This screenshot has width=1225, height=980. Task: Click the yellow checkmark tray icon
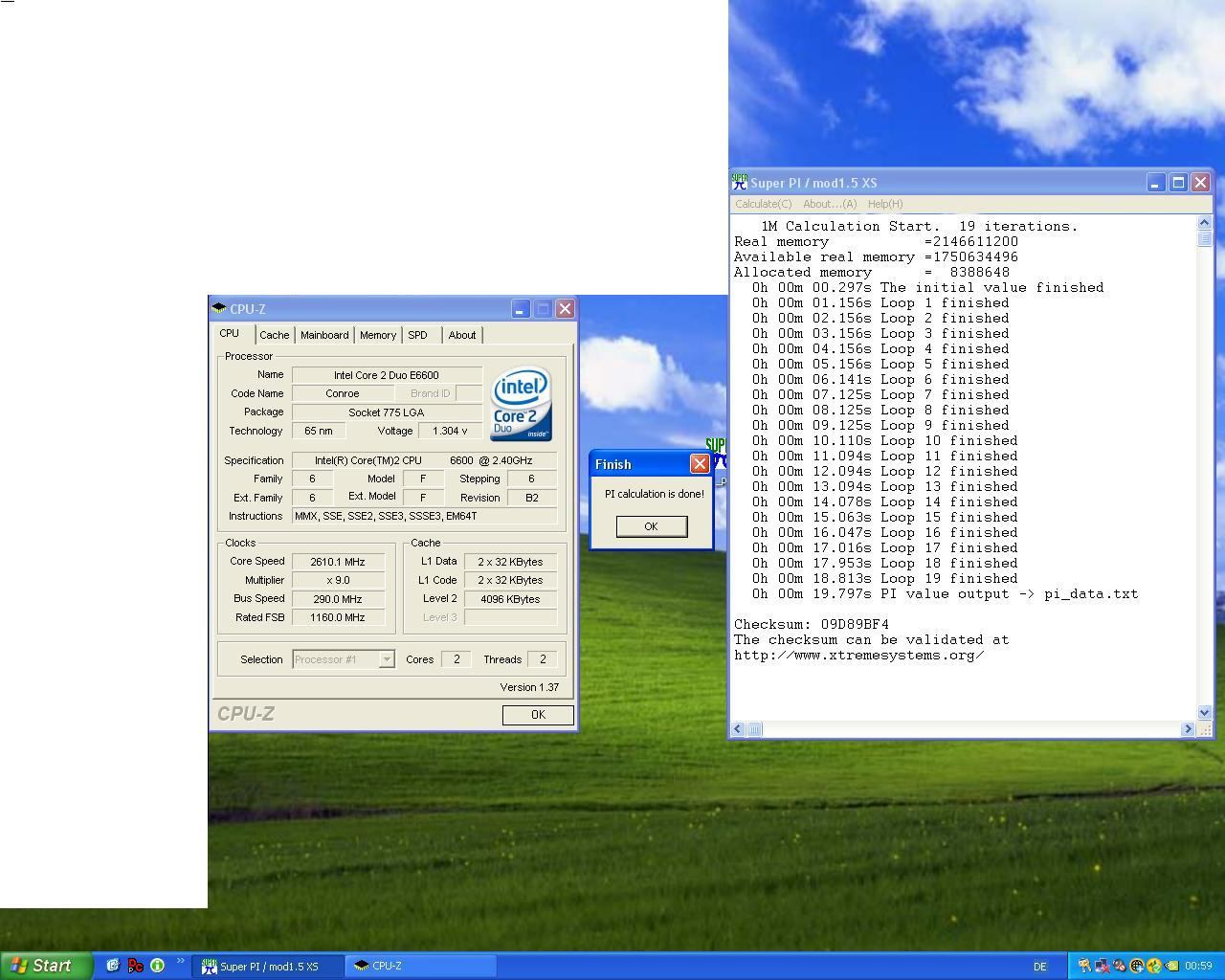click(x=1153, y=966)
